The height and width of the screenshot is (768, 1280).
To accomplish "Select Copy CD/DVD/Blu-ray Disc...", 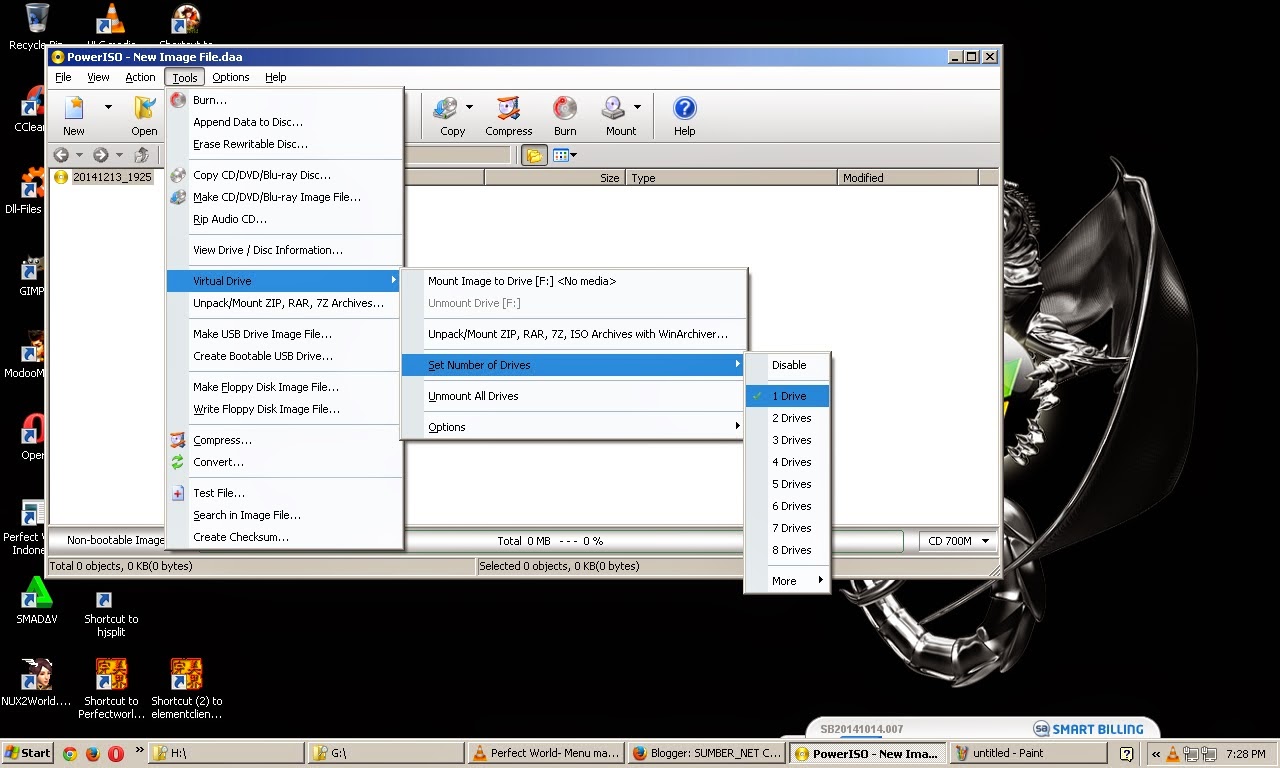I will pos(285,175).
